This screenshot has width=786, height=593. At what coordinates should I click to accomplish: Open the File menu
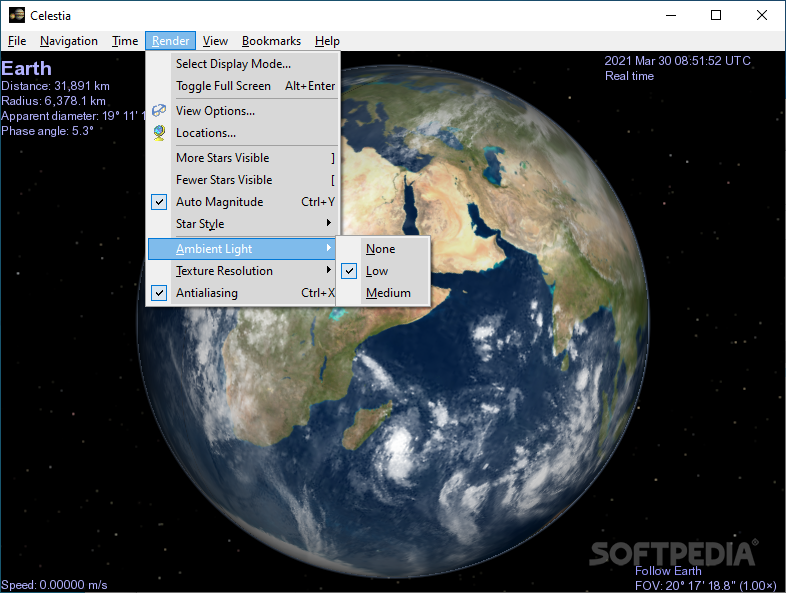pyautogui.click(x=17, y=41)
